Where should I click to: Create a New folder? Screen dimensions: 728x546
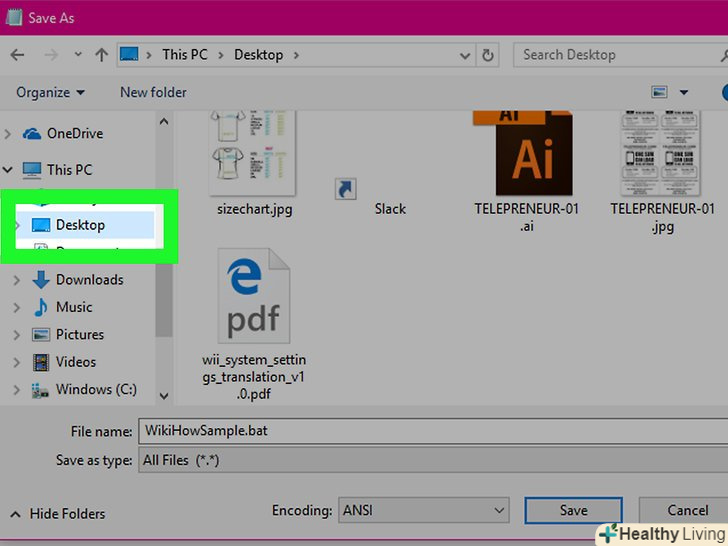(153, 92)
